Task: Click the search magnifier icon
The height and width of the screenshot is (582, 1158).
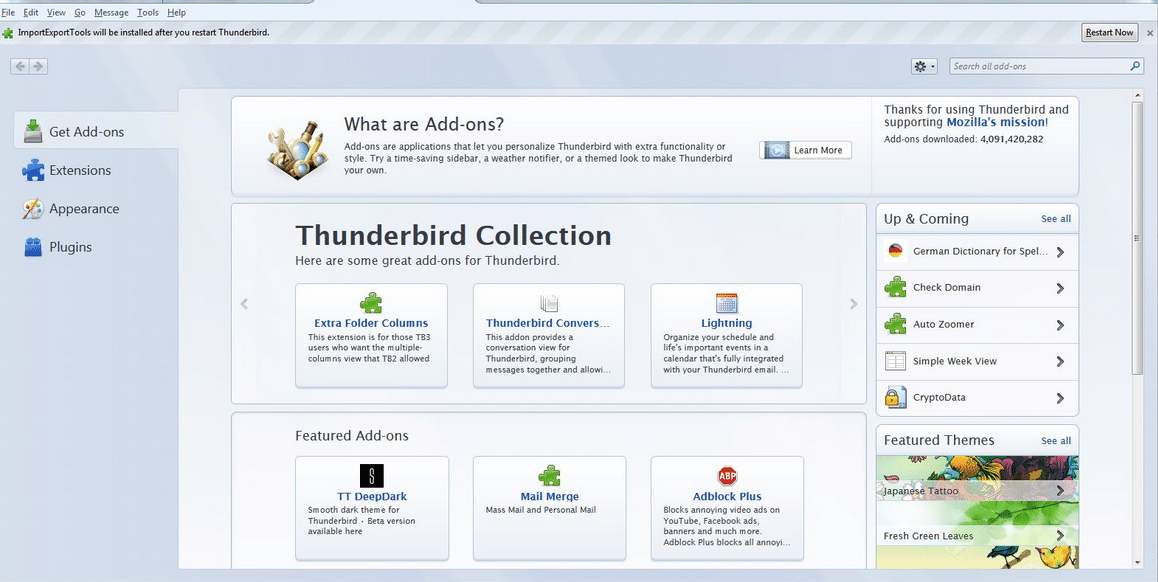Action: [x=1135, y=66]
